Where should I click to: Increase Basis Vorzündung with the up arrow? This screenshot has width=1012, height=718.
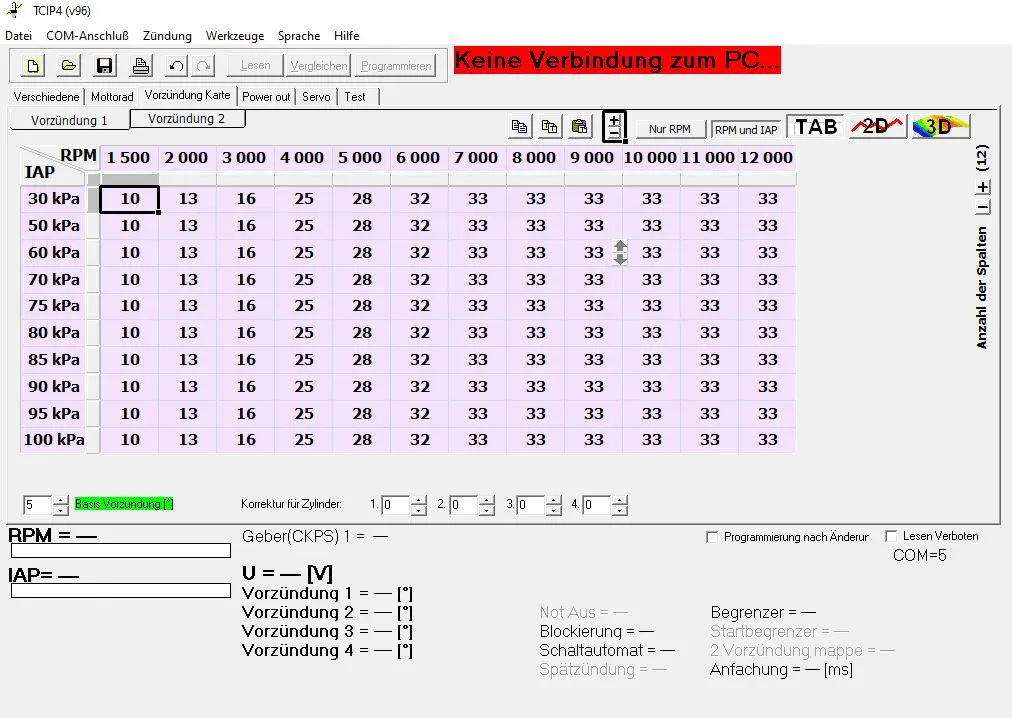click(x=61, y=500)
